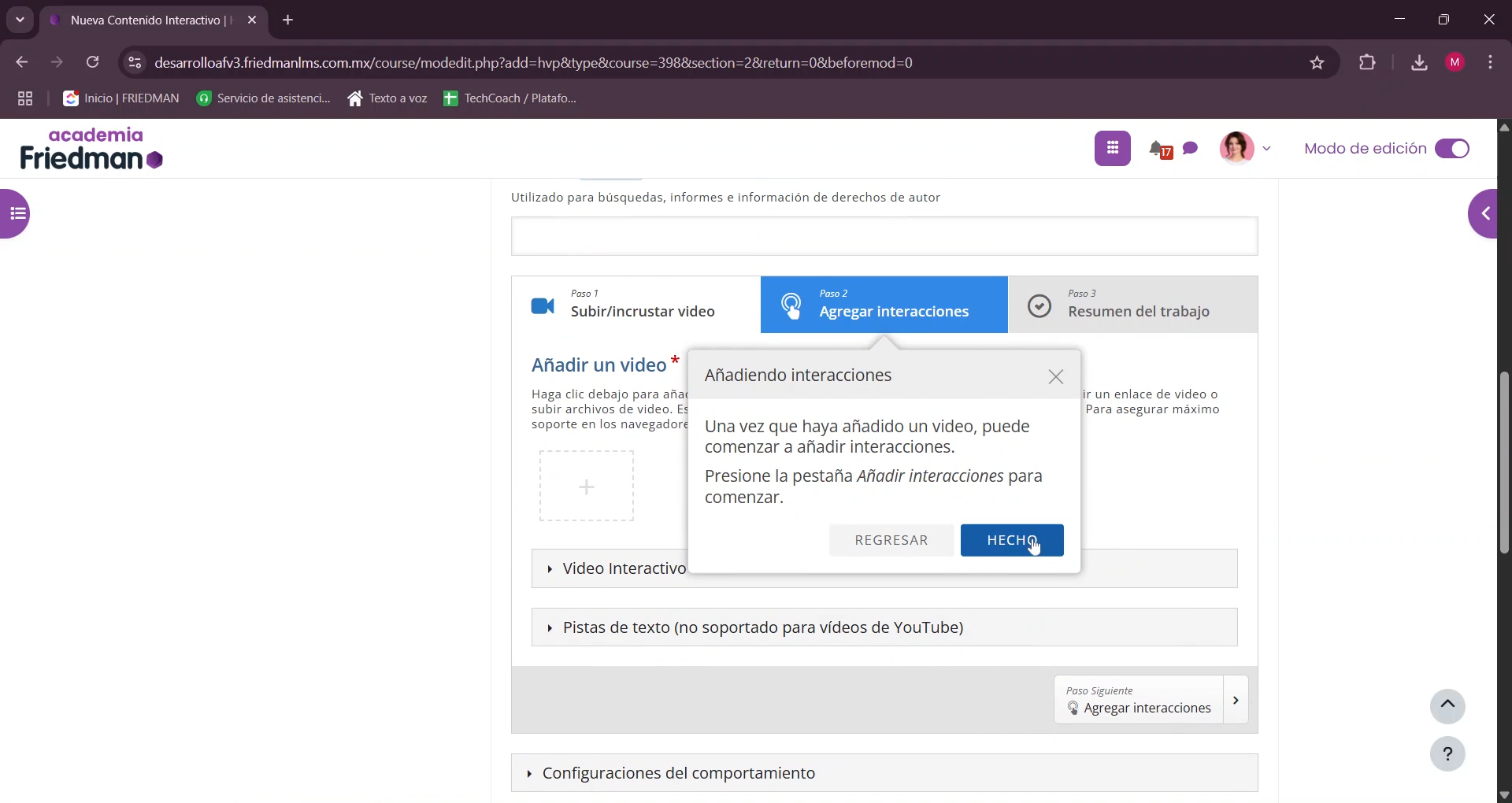Click the touch pointer icon in Paso 2
This screenshot has height=803, width=1512.
pyautogui.click(x=791, y=305)
